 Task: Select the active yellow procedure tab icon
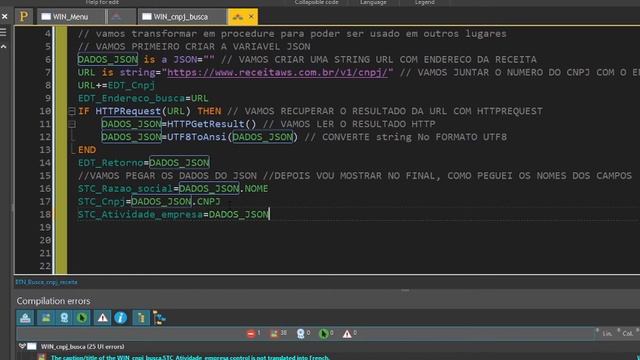click(x=238, y=17)
